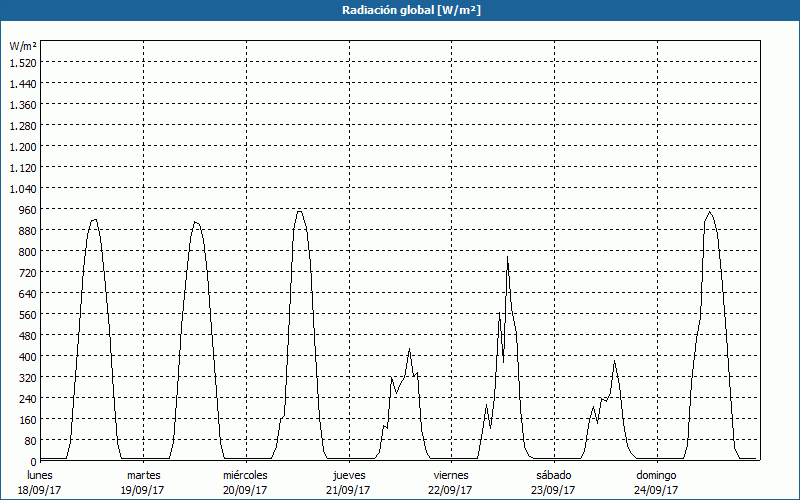Select the domingo day label
Image resolution: width=800 pixels, height=500 pixels.
click(656, 475)
